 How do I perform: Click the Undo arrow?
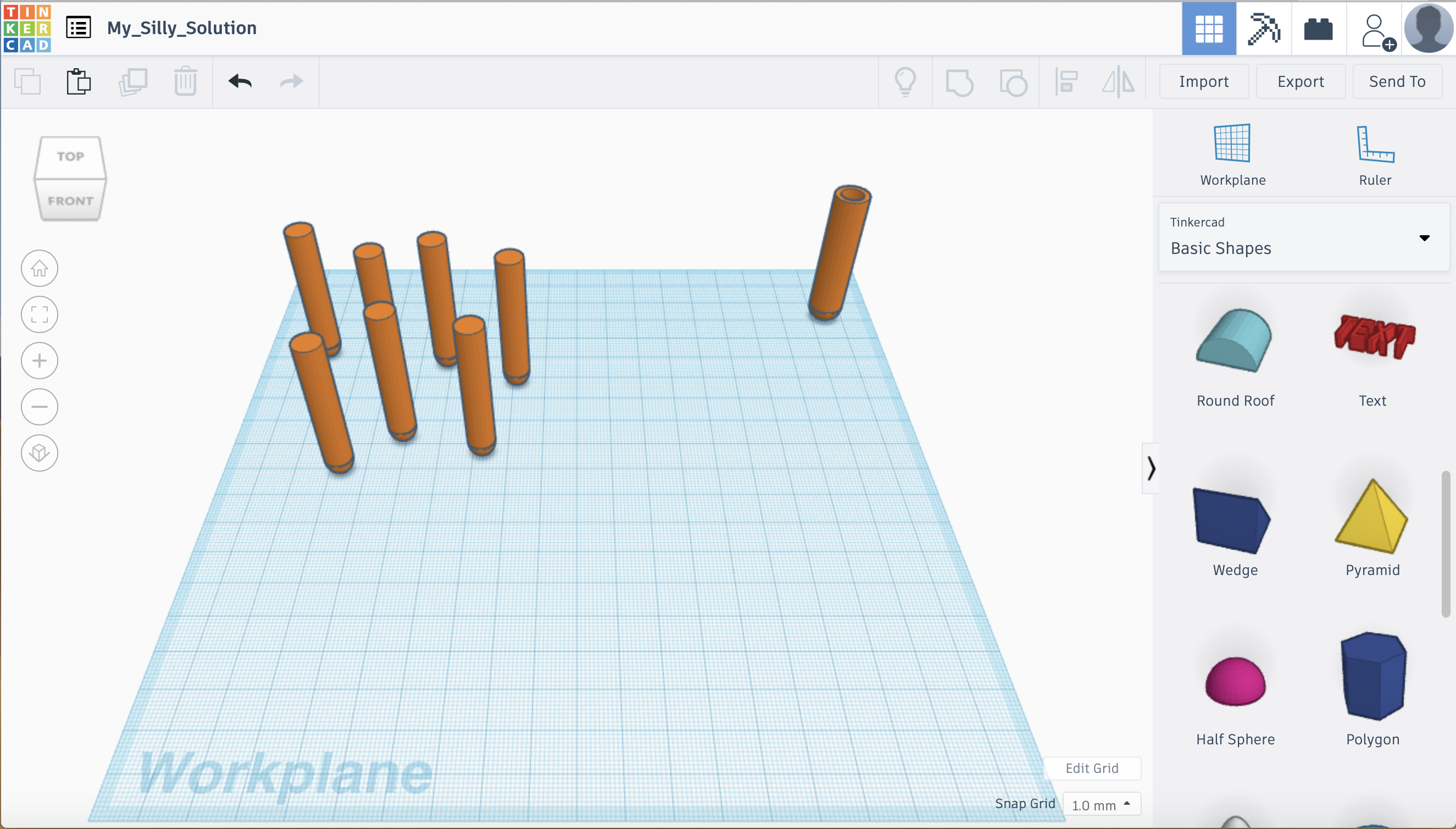(240, 81)
